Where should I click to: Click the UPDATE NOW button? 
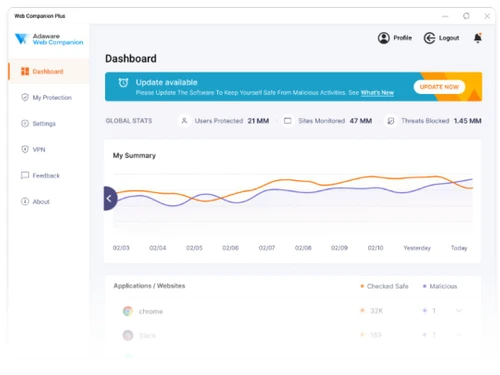click(x=439, y=87)
